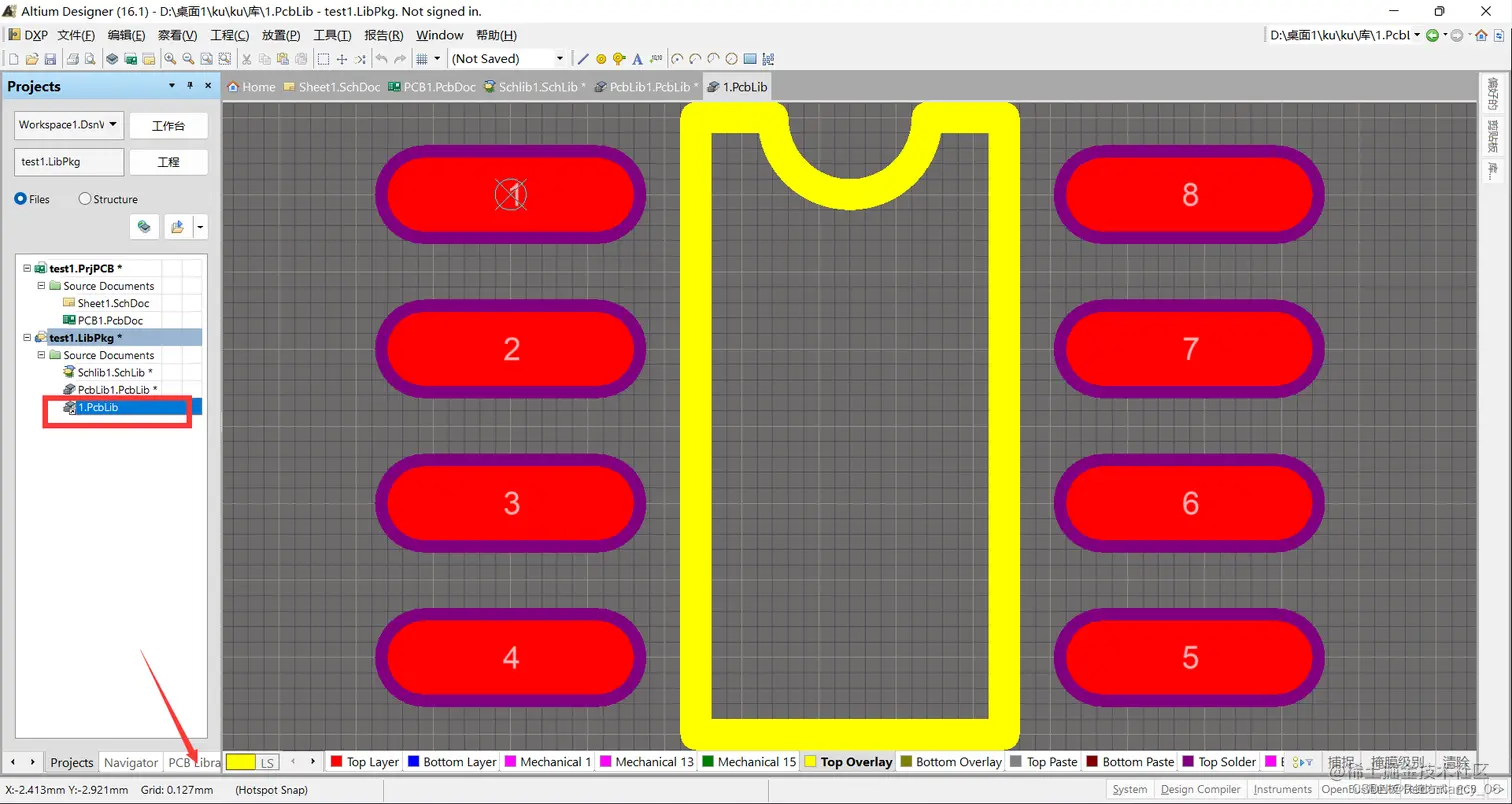Collapse the test1.LibPkg project node
This screenshot has width=1512, height=804.
pyautogui.click(x=27, y=338)
